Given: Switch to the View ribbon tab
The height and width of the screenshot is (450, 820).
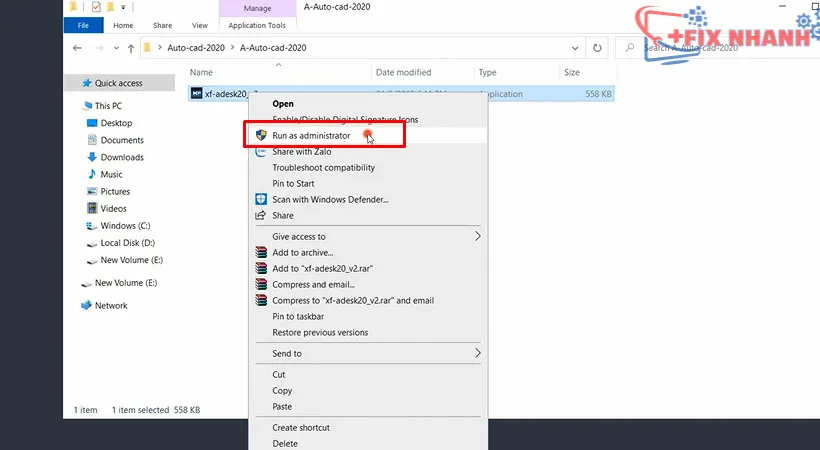Looking at the screenshot, I should pos(199,25).
